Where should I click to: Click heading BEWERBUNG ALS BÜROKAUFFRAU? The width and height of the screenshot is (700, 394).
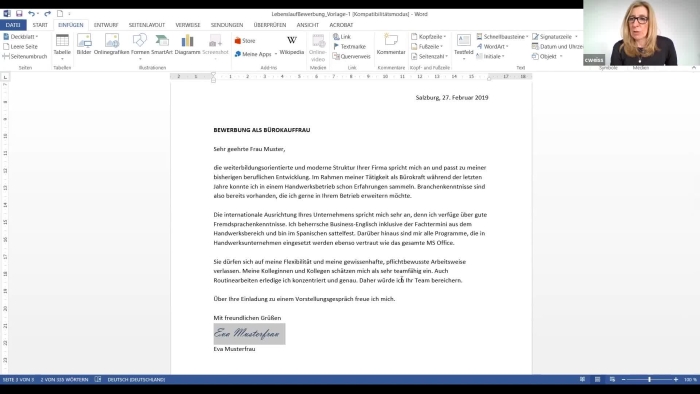click(262, 130)
